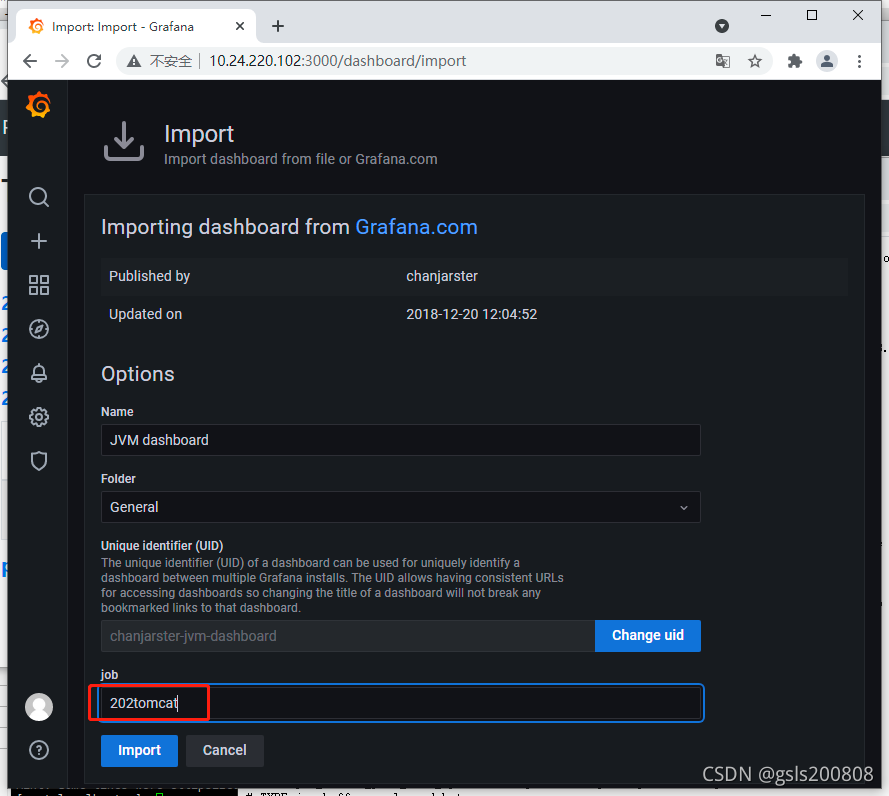Click the Unique identifier (UID) label
This screenshot has width=889, height=796.
point(162,545)
